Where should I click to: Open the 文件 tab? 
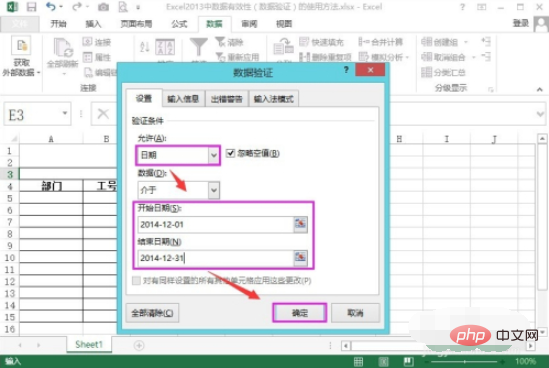coord(20,24)
